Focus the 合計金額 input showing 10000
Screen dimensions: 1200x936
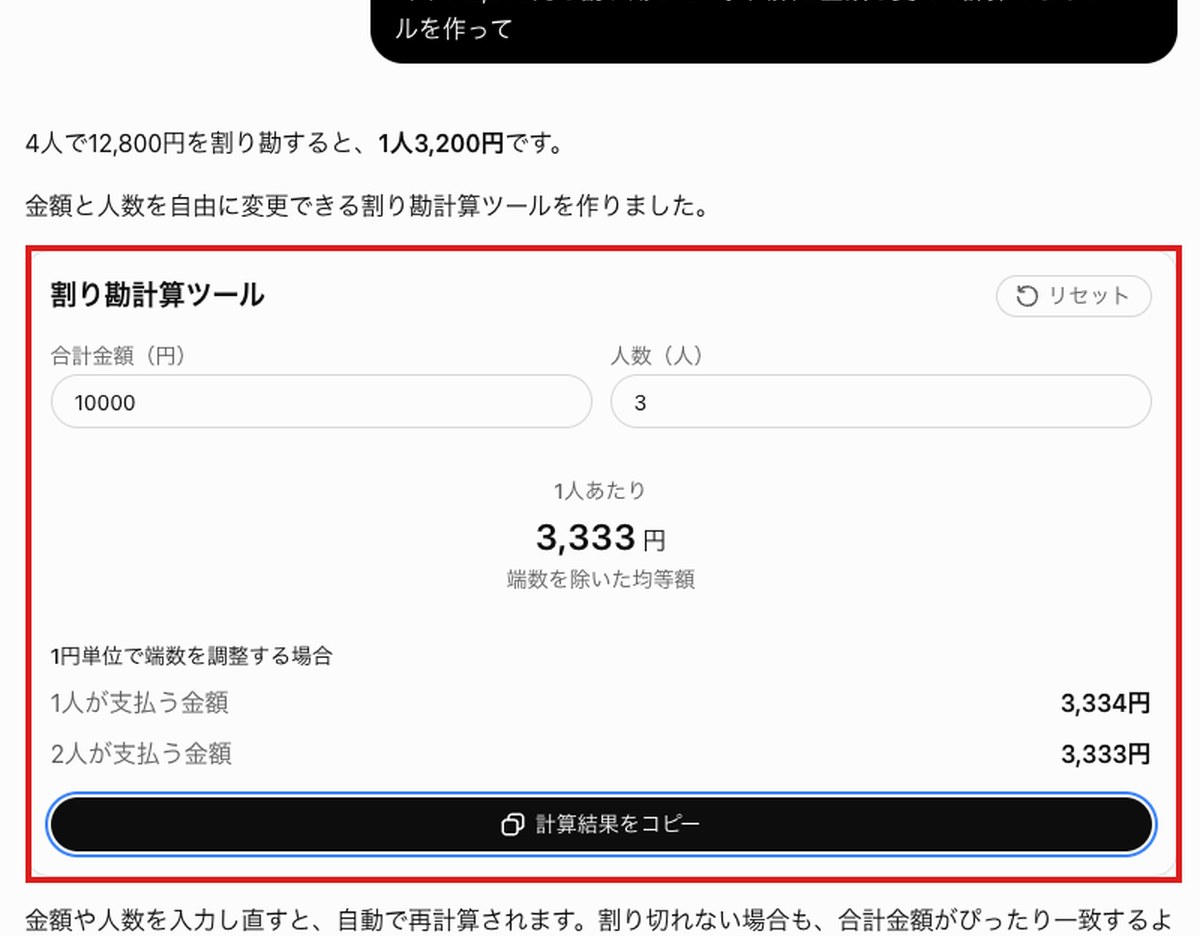321,402
